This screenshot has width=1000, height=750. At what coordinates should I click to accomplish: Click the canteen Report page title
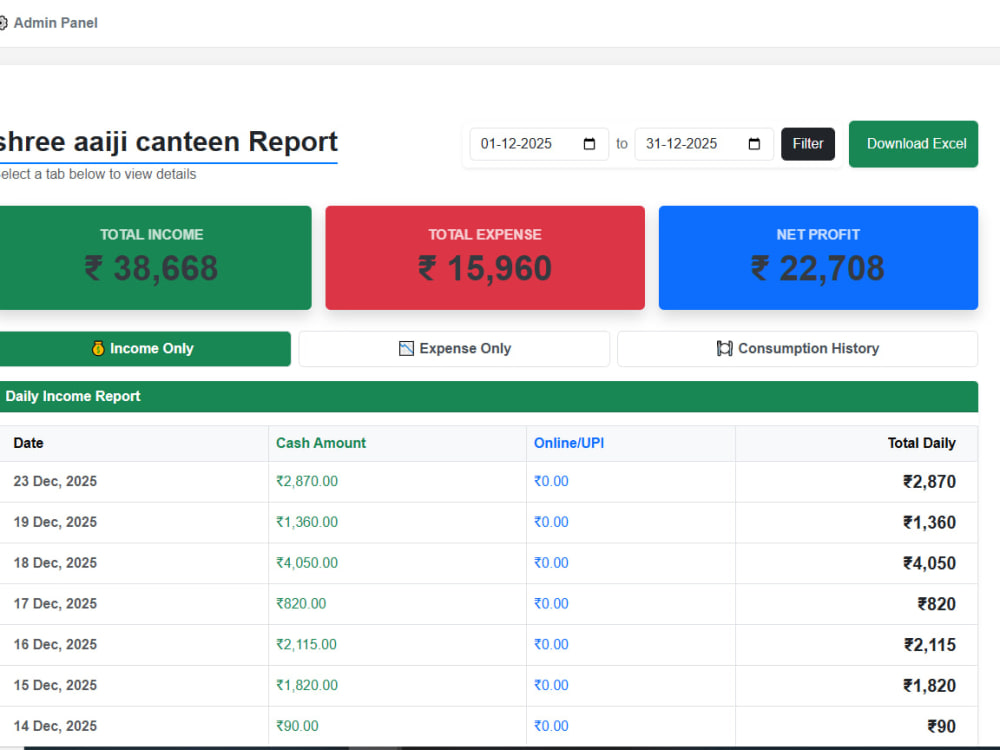[168, 142]
